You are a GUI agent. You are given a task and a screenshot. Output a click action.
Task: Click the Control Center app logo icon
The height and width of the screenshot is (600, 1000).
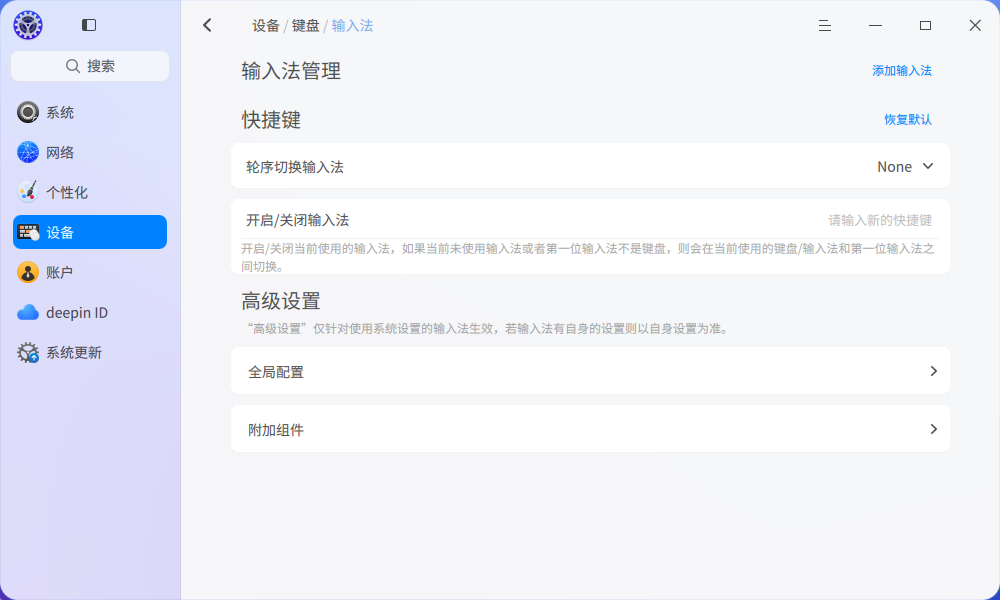28,26
